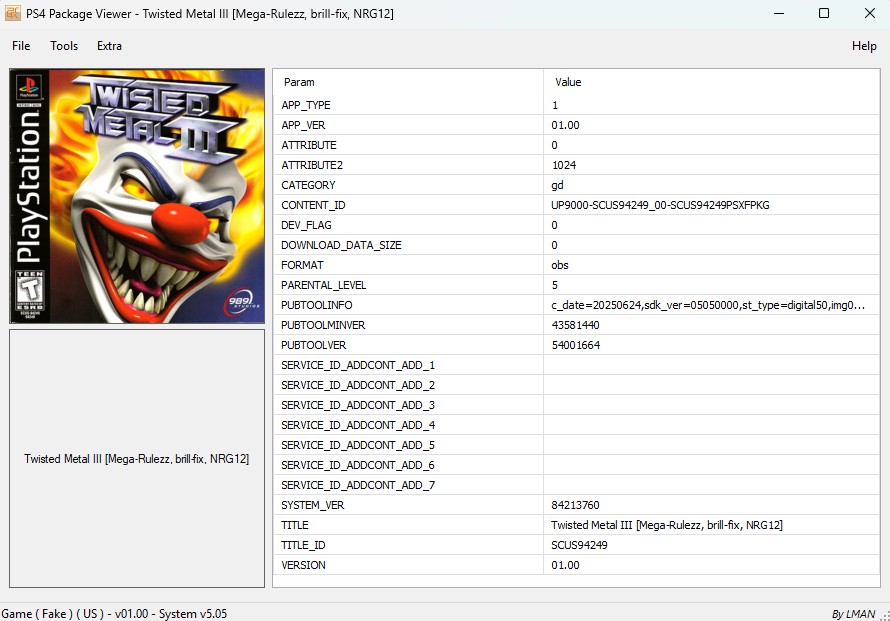Click the value 54001664
890x621 pixels.
576,345
